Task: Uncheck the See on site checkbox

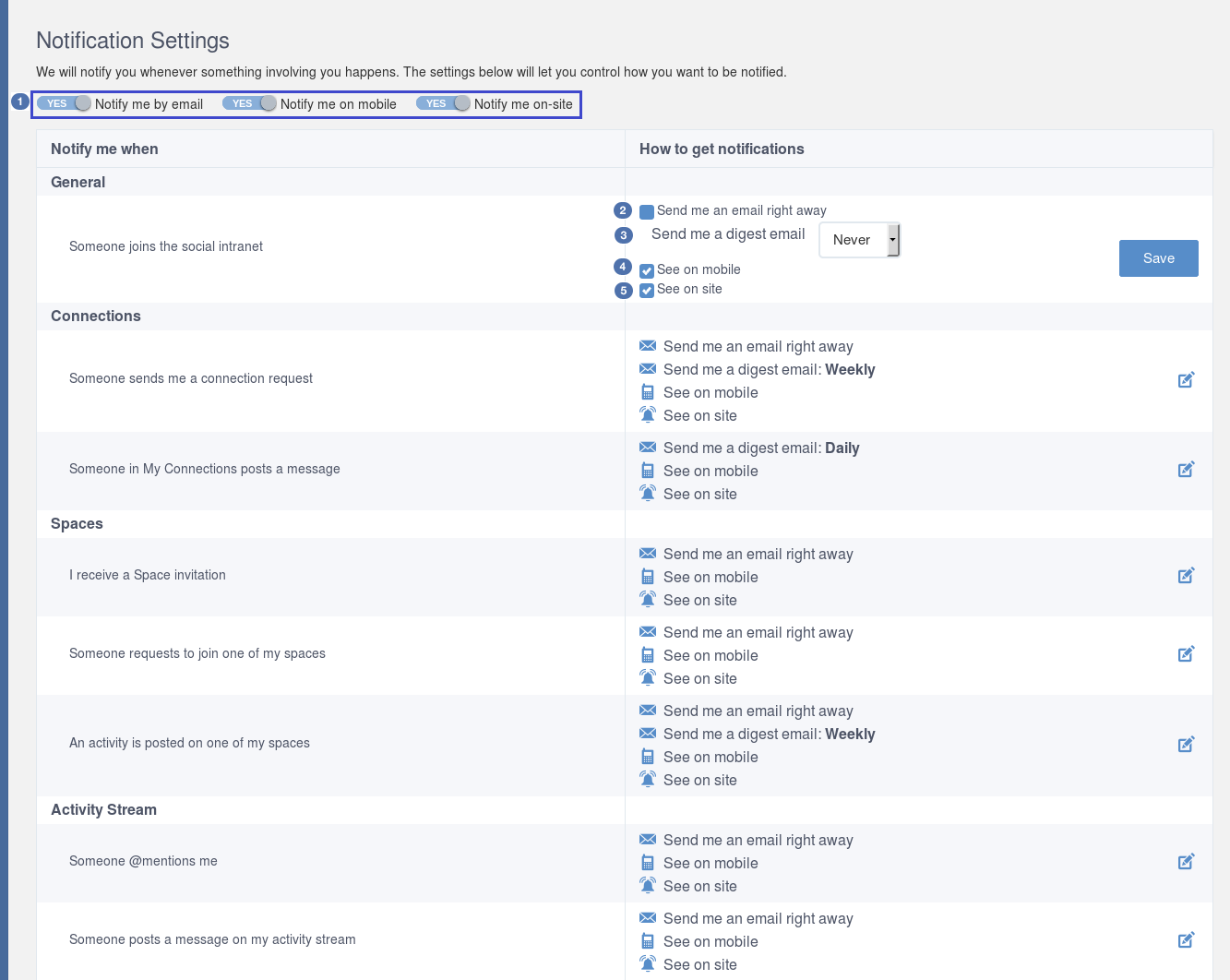Action: 647,290
